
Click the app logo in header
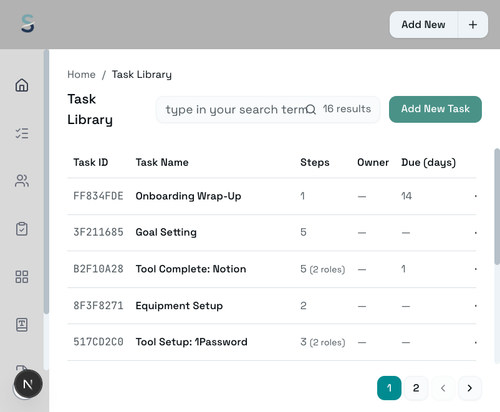click(28, 24)
